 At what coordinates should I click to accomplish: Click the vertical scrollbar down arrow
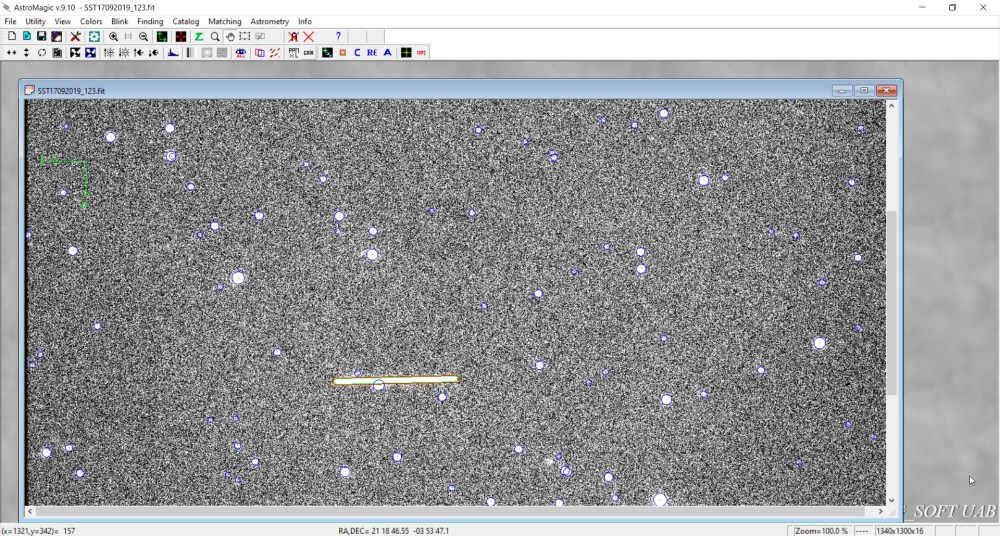click(x=892, y=500)
